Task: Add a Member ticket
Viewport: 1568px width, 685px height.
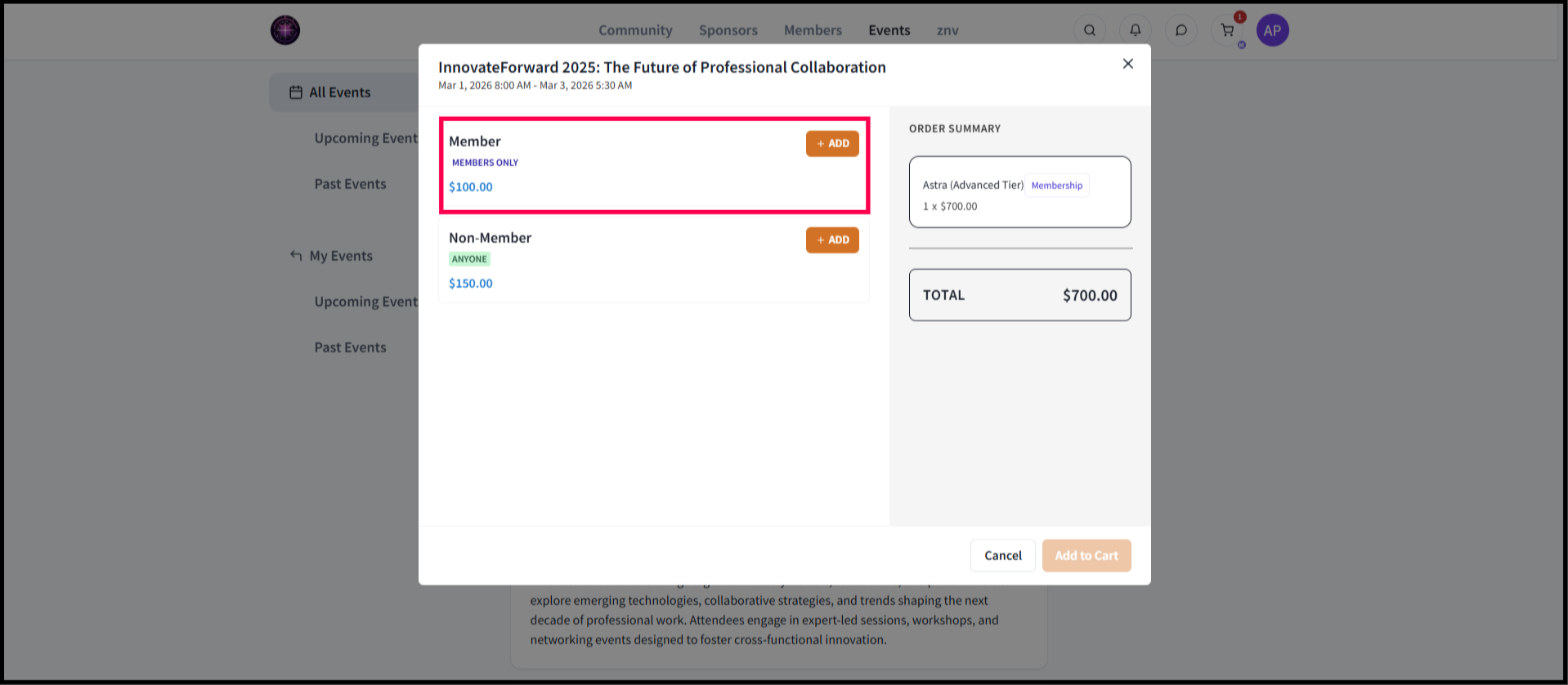Action: coord(831,144)
